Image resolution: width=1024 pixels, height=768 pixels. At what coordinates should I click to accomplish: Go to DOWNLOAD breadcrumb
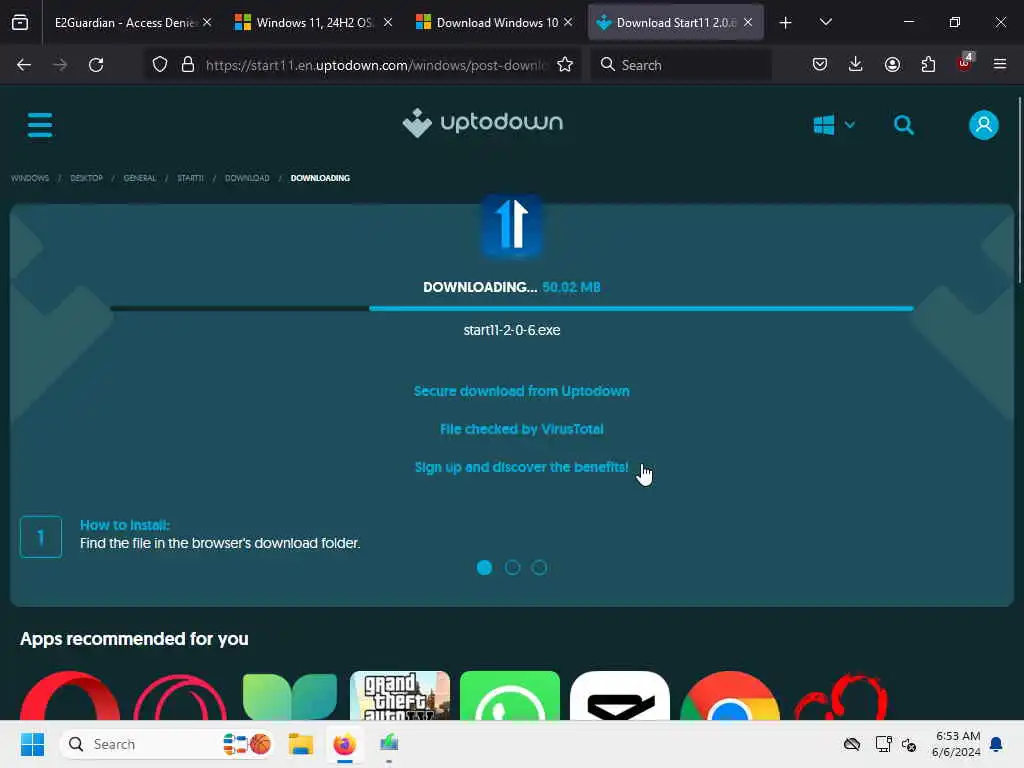click(247, 178)
